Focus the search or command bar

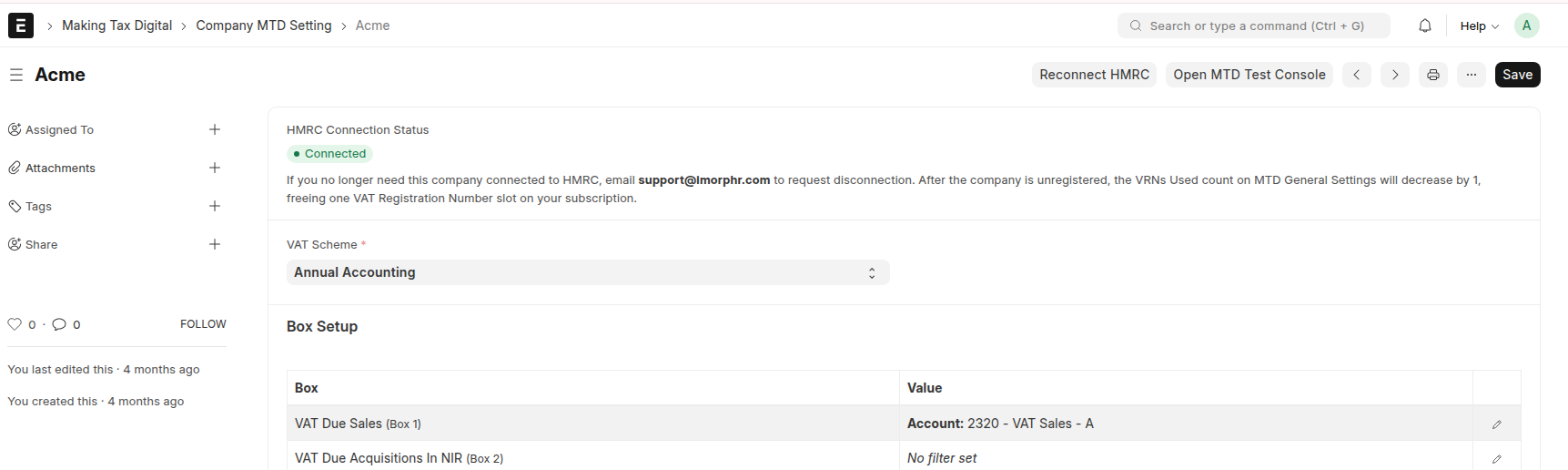tap(1254, 26)
